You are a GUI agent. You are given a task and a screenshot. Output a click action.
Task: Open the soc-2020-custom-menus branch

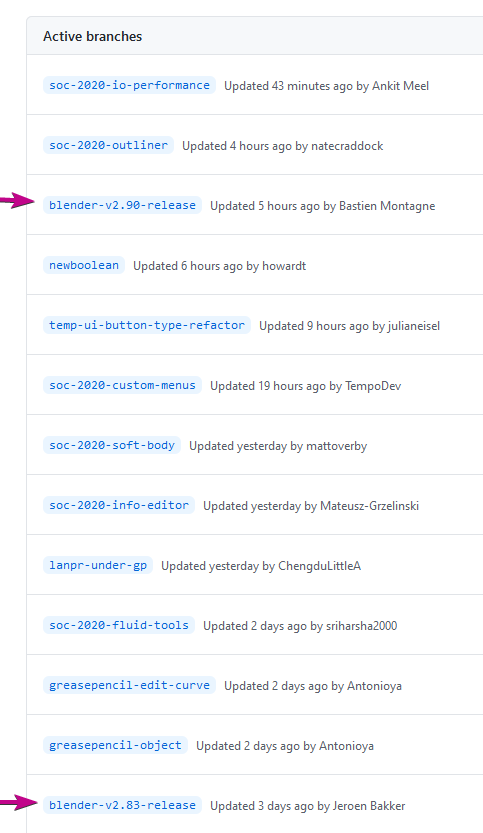point(122,385)
